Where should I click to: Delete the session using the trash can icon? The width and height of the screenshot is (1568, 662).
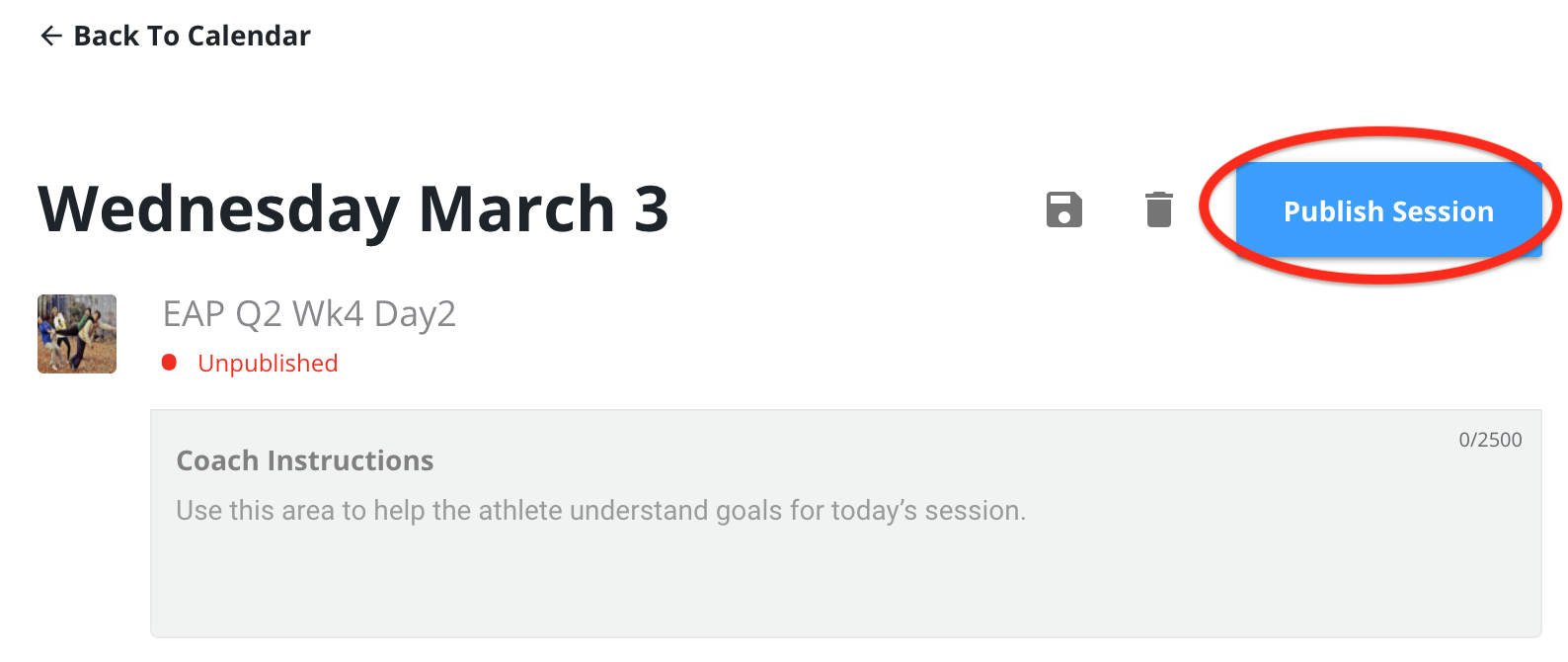pos(1159,209)
